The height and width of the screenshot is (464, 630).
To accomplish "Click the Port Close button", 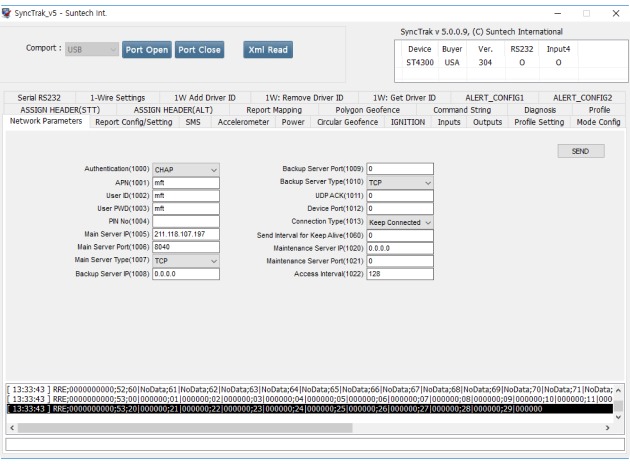I will coord(201,49).
